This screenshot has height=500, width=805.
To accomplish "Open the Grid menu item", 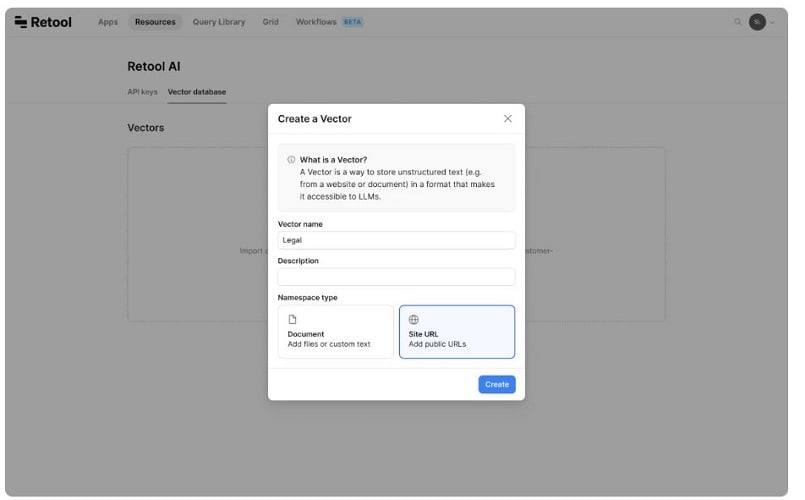I will [x=271, y=22].
